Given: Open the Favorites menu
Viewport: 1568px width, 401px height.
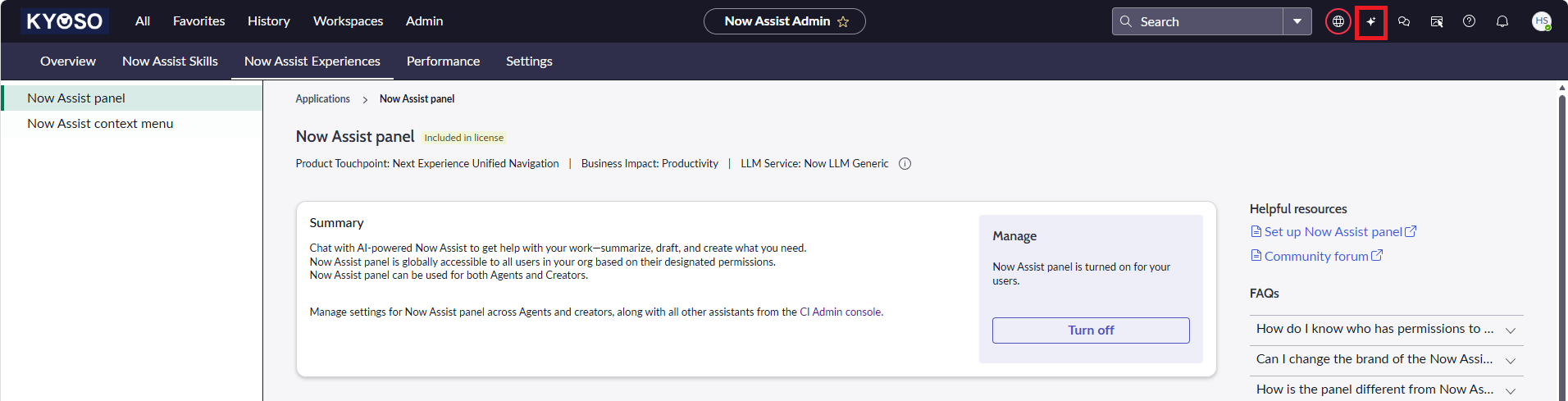Looking at the screenshot, I should tap(199, 21).
